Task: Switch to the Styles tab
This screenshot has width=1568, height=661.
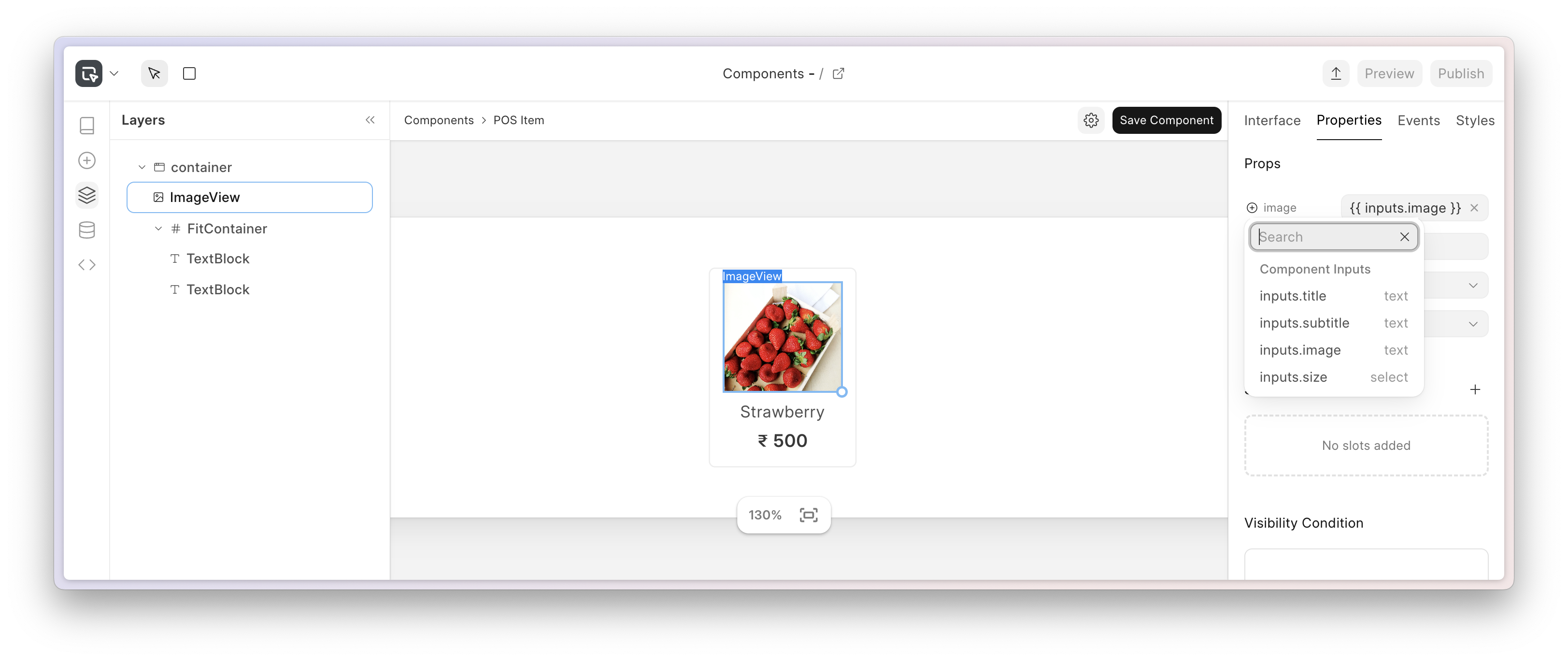Action: [x=1474, y=120]
